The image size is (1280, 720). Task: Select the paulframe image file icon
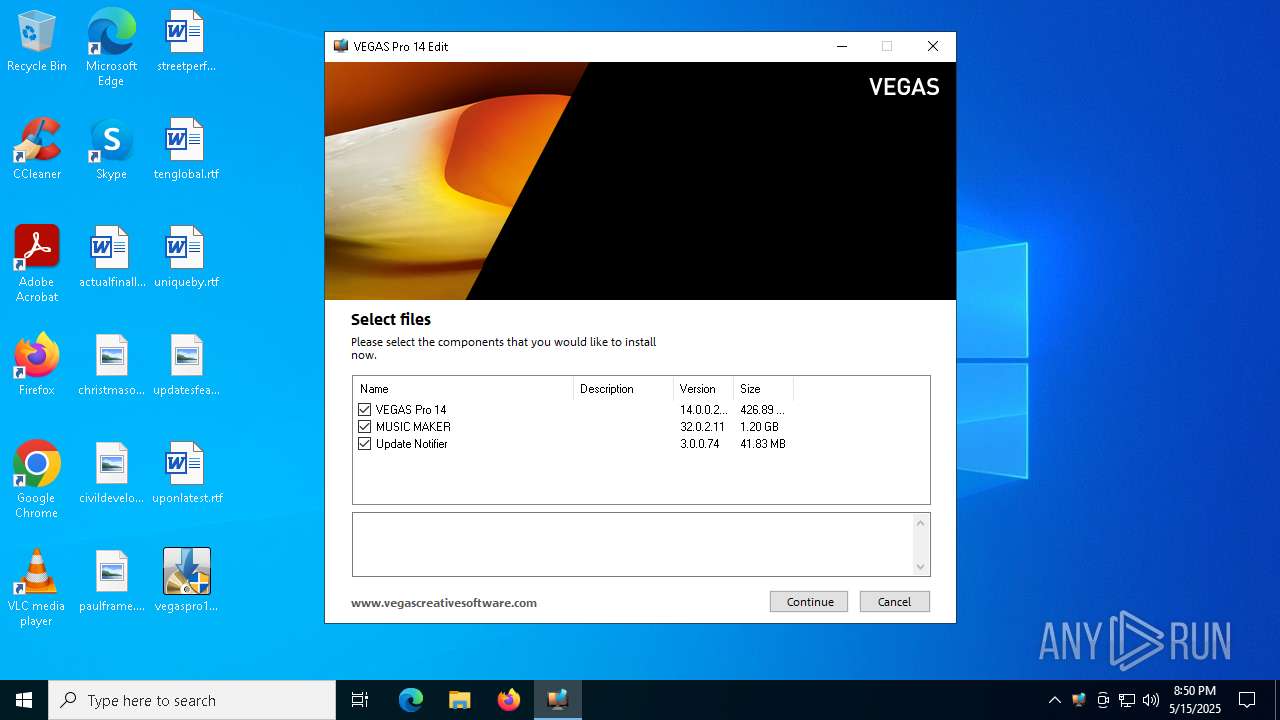pos(111,582)
